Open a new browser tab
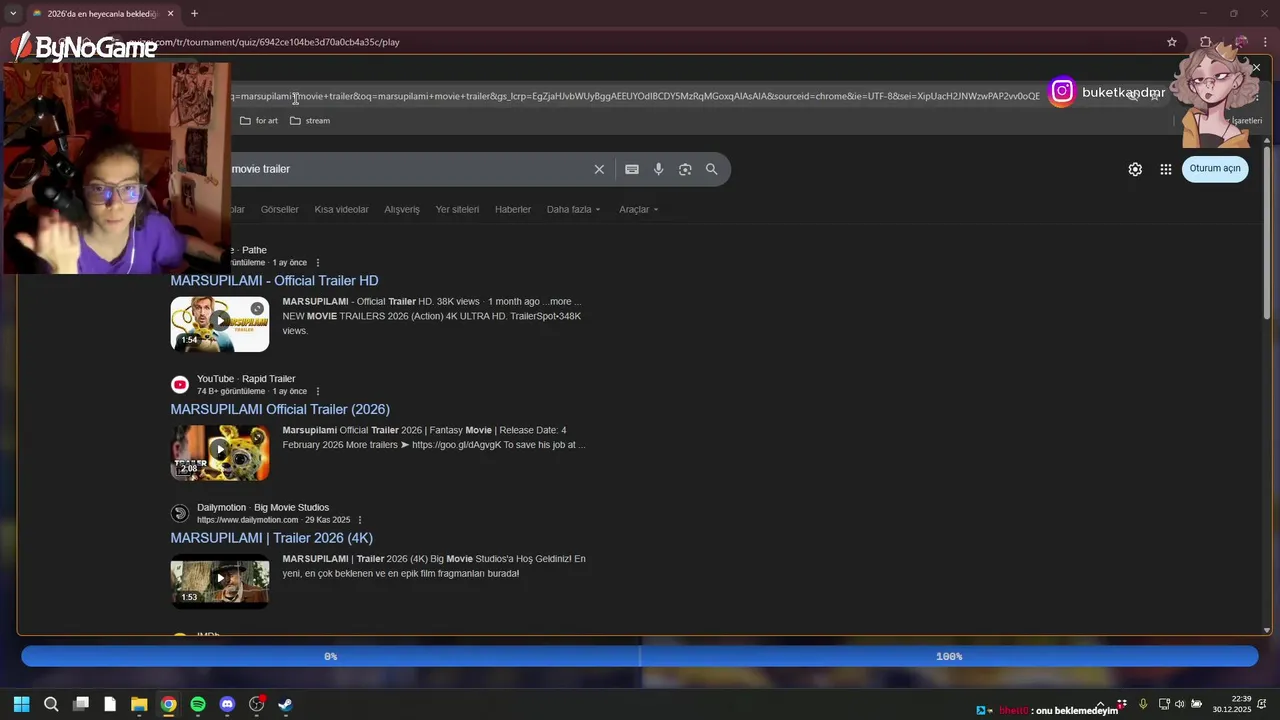1280x720 pixels. (x=194, y=14)
